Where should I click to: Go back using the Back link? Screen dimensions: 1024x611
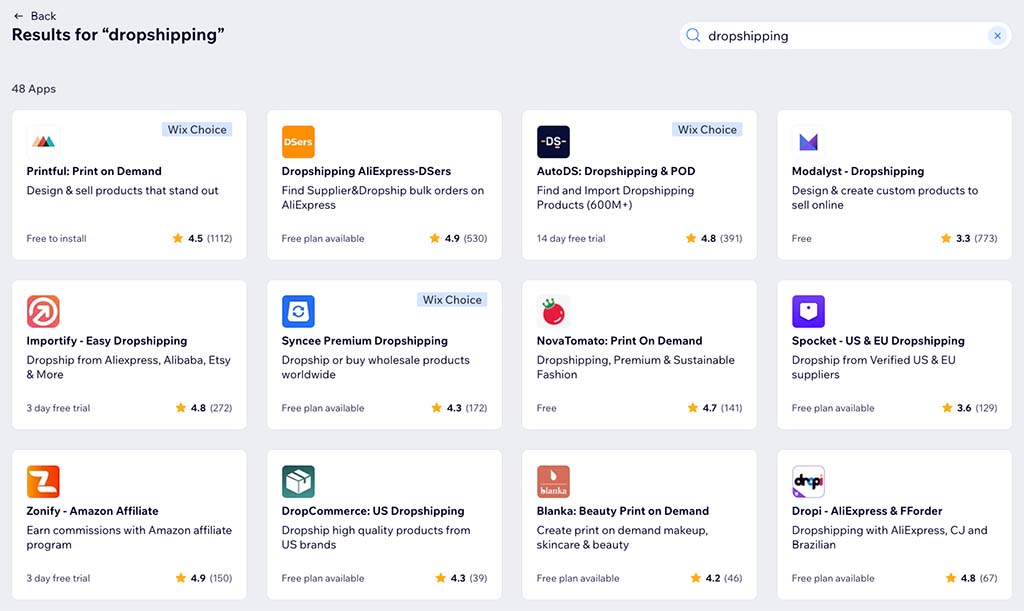[35, 16]
